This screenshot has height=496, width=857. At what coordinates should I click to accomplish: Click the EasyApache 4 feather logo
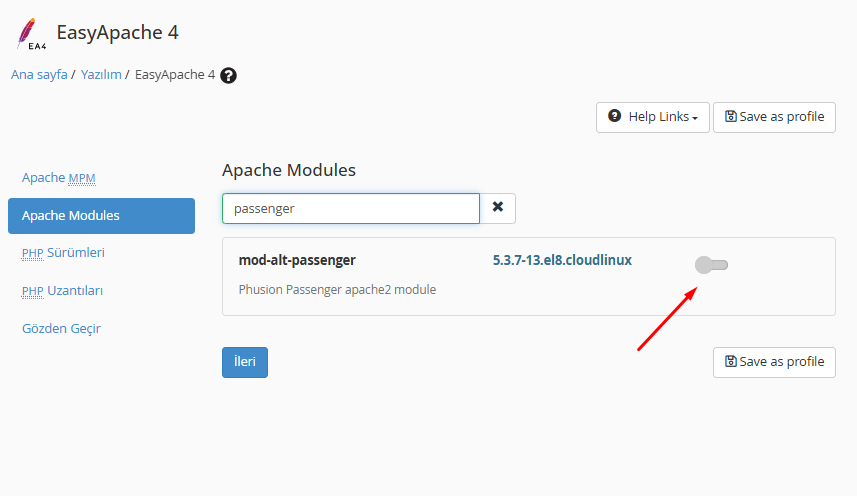31,34
